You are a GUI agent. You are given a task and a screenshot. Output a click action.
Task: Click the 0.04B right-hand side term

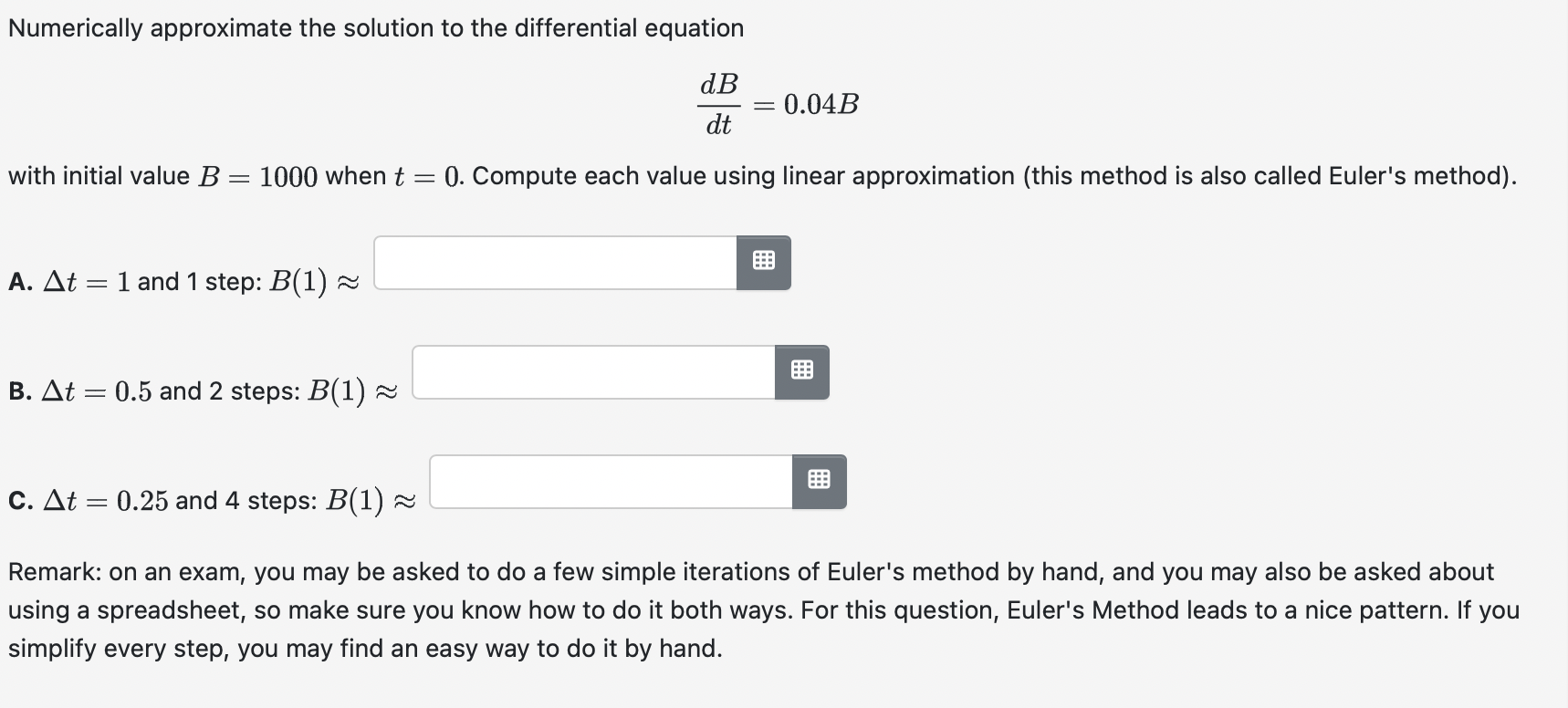[821, 104]
